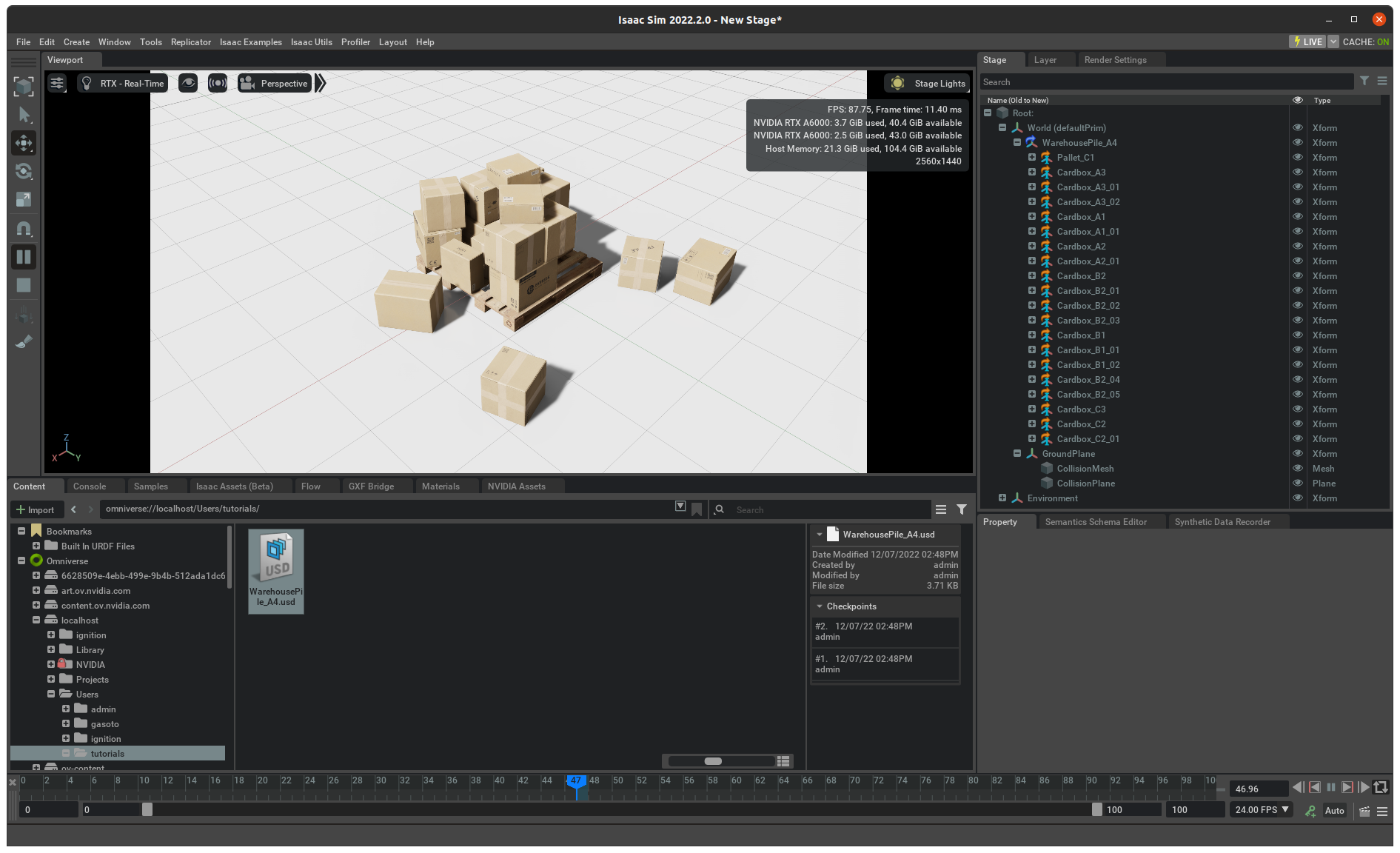Open the content browser view options menu
The image size is (1400, 853).
pos(941,509)
